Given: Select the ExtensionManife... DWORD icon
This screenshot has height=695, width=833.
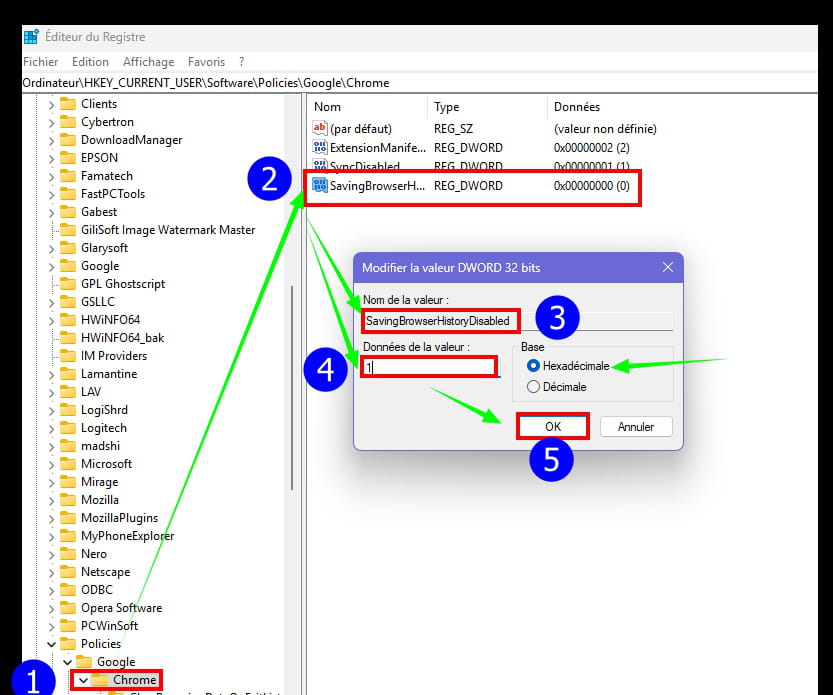Looking at the screenshot, I should point(319,147).
